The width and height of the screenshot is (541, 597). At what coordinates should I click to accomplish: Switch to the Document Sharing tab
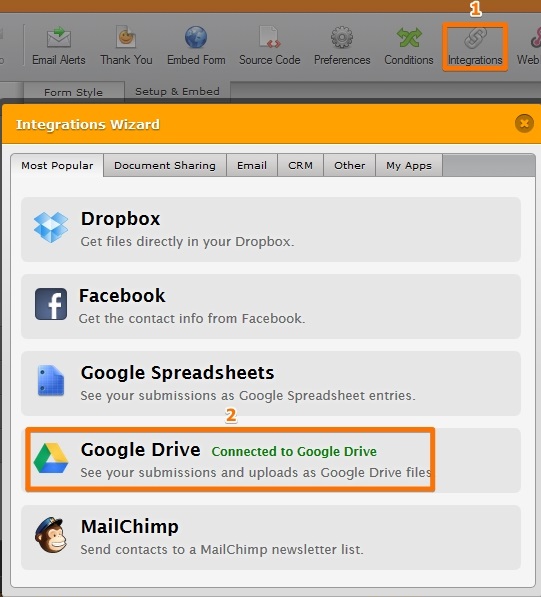(x=165, y=165)
